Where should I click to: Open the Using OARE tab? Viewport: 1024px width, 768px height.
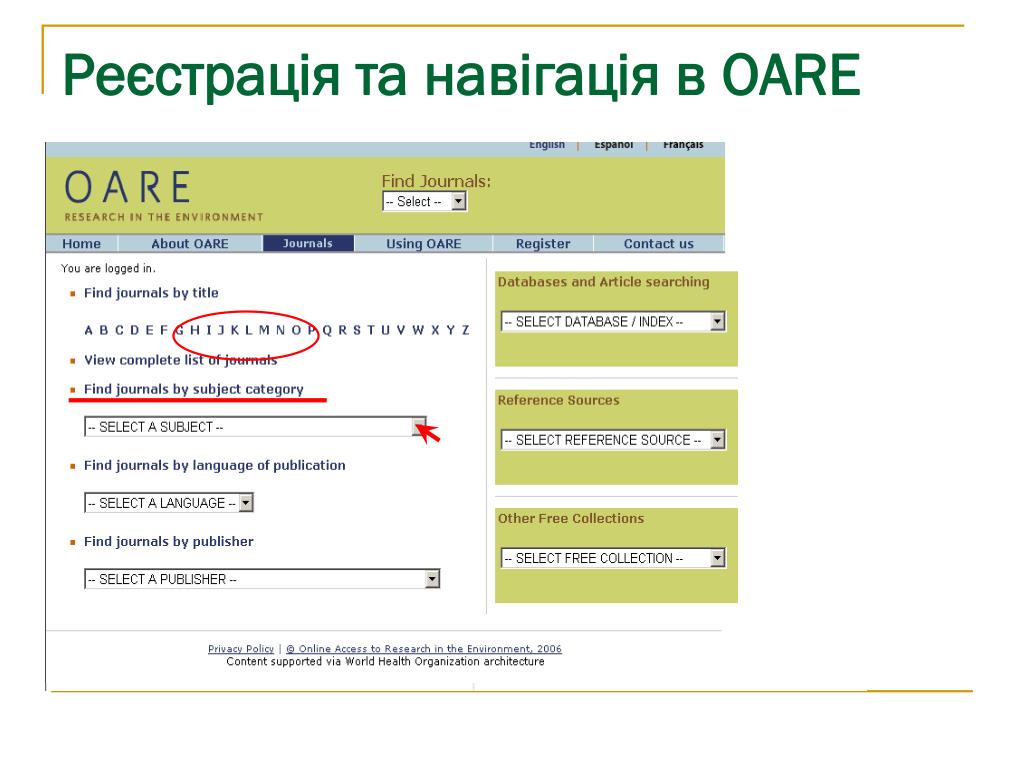pos(423,244)
